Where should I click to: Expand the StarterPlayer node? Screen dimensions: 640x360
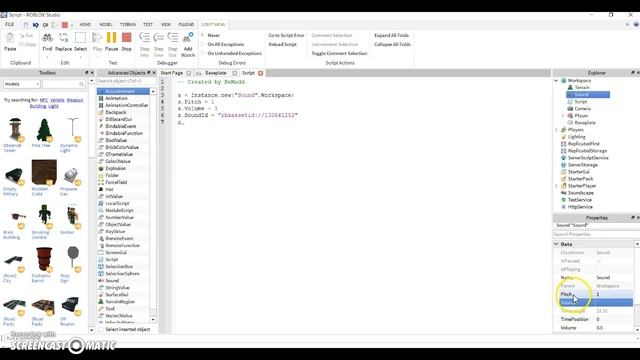pyautogui.click(x=556, y=186)
